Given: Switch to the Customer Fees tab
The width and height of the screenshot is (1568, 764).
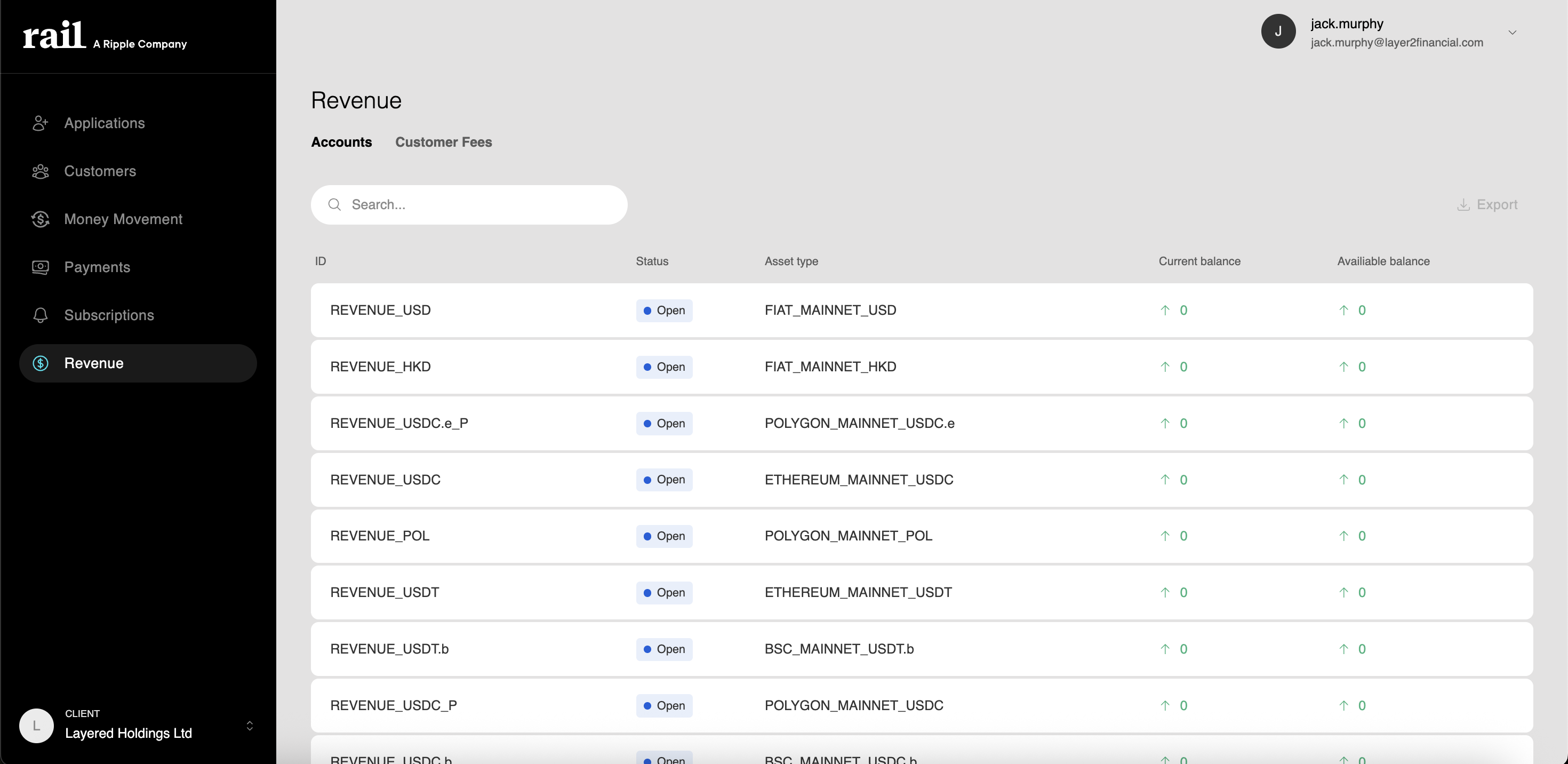Looking at the screenshot, I should coord(443,142).
